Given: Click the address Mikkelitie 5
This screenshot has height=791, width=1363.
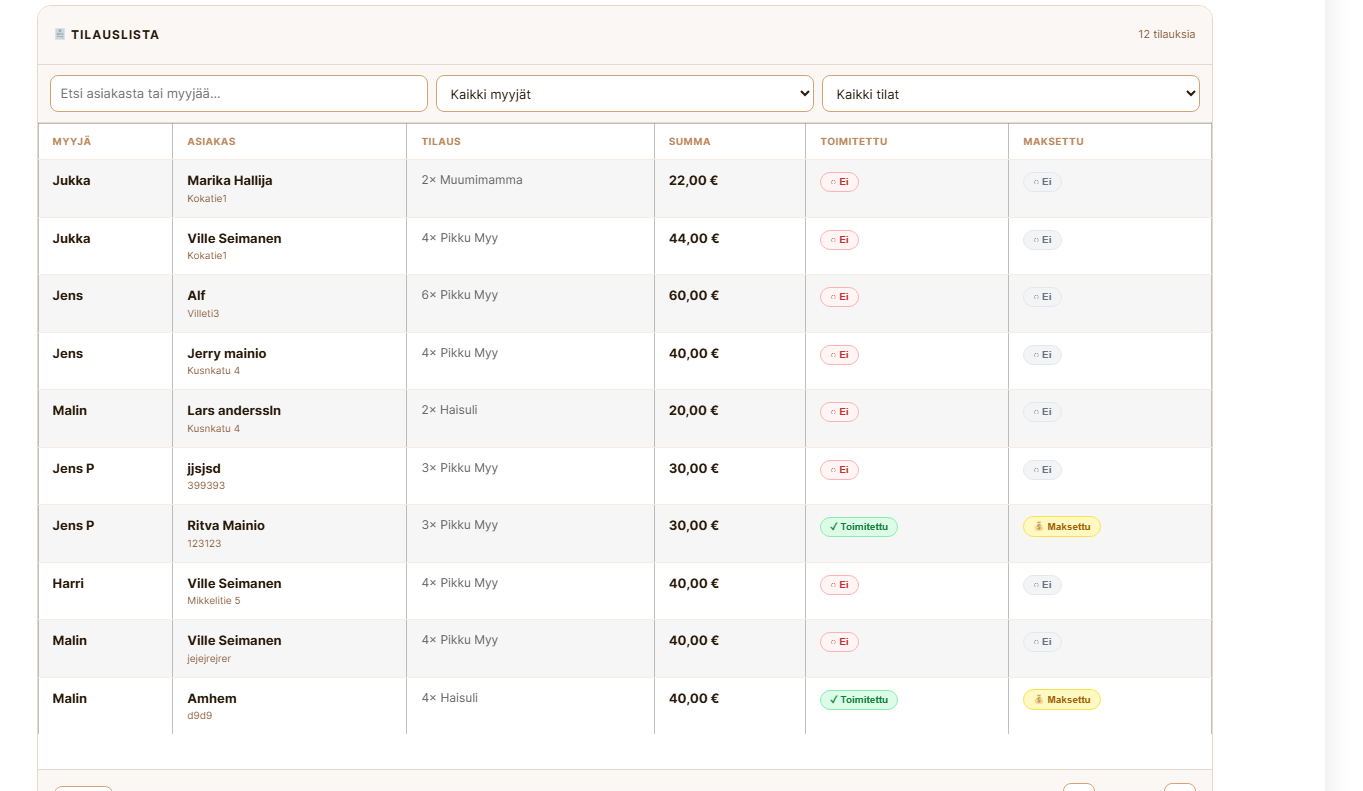Looking at the screenshot, I should pos(214,601).
